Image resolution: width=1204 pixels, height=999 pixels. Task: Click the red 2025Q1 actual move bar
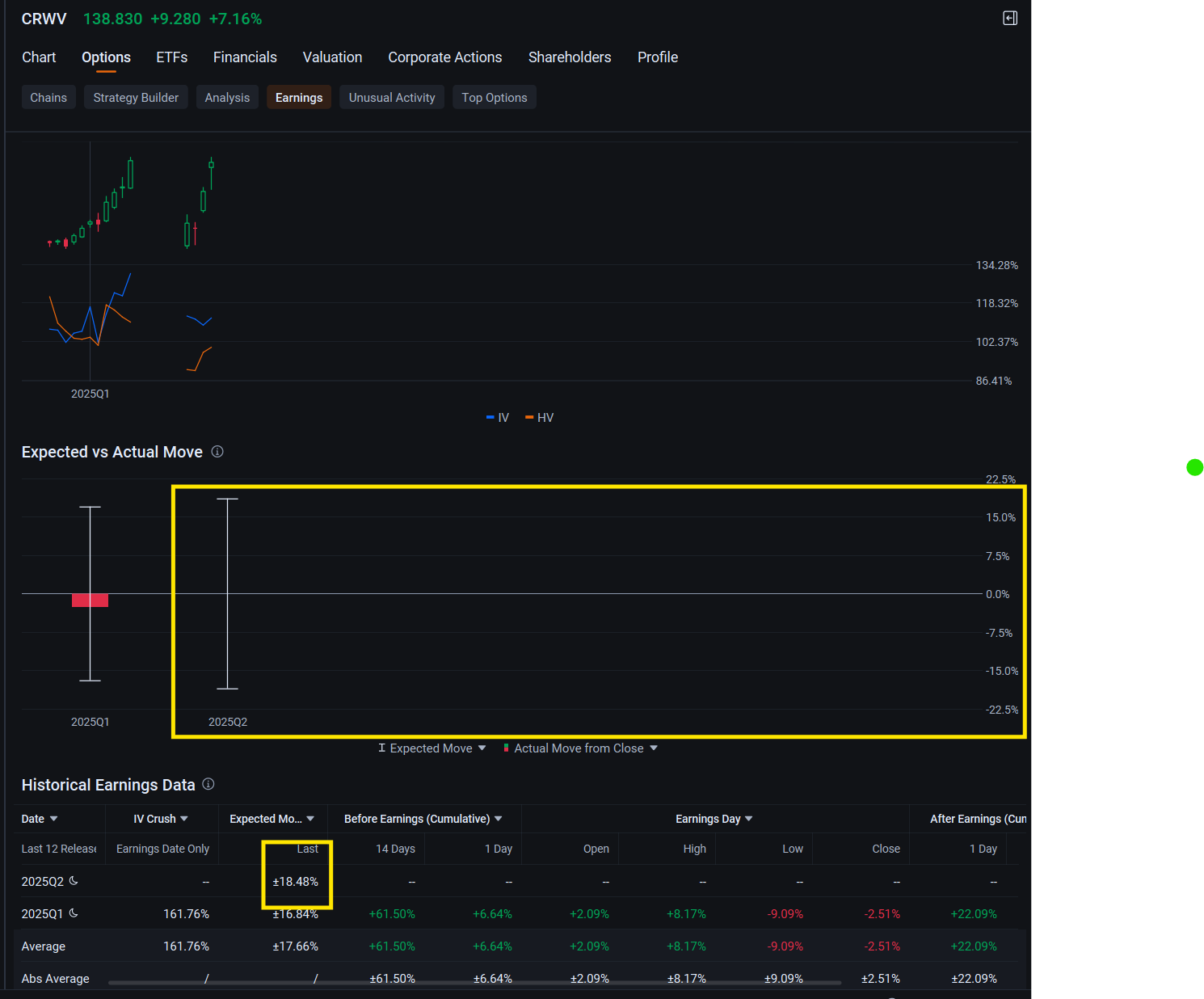click(x=90, y=601)
